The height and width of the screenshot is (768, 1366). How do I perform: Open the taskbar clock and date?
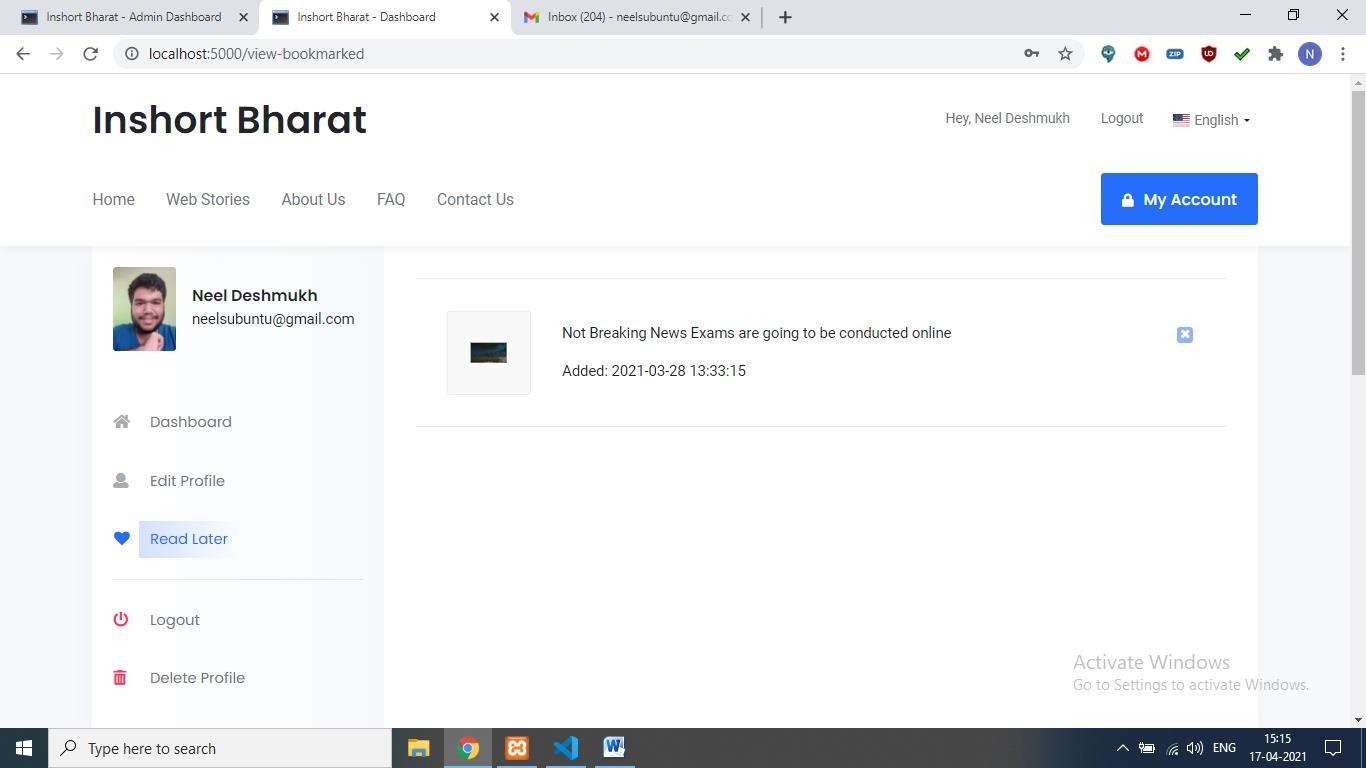1277,748
